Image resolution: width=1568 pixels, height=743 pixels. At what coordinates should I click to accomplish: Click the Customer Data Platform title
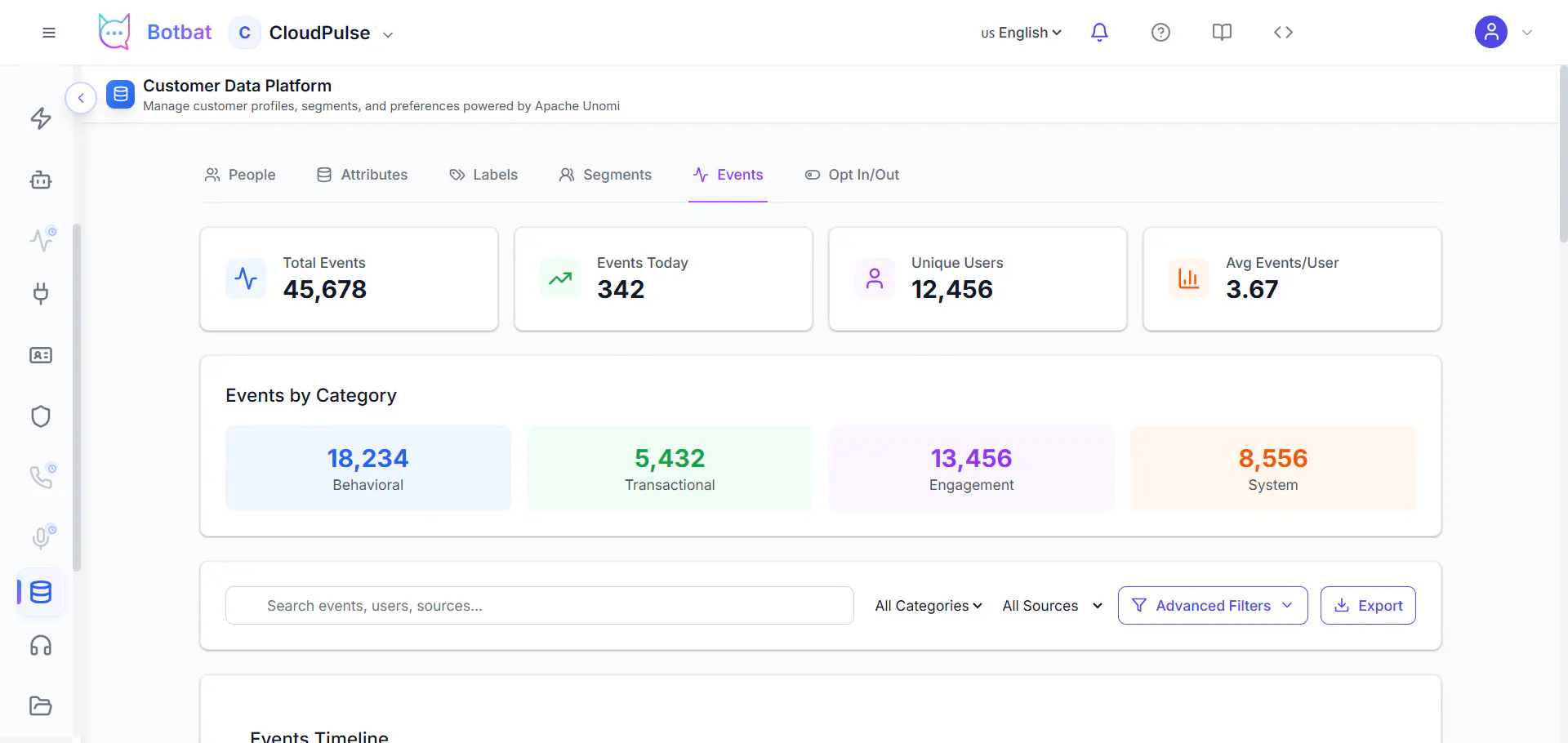(237, 86)
